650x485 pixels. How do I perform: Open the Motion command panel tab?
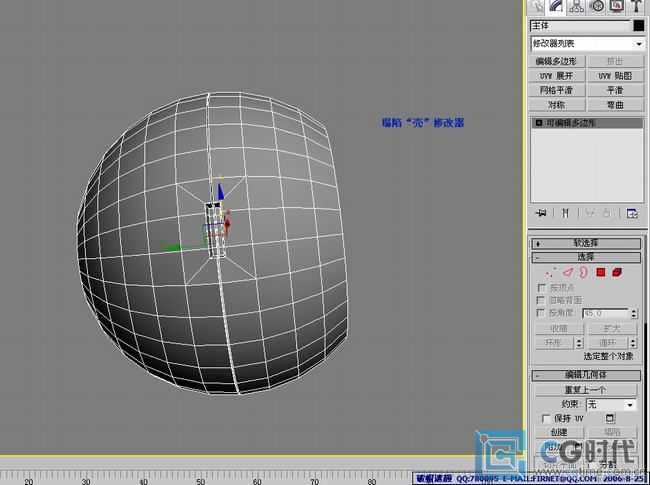(x=597, y=6)
